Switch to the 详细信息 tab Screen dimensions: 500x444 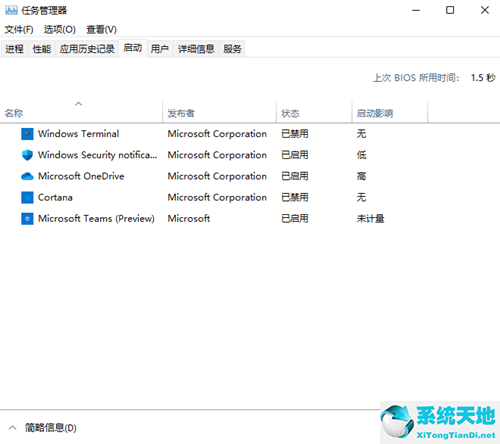click(196, 49)
